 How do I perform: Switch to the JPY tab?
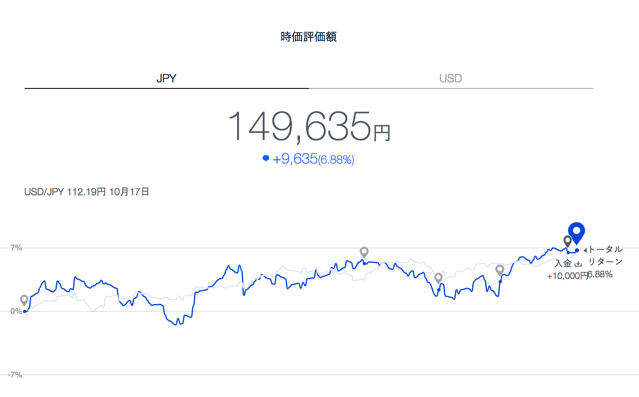[166, 78]
